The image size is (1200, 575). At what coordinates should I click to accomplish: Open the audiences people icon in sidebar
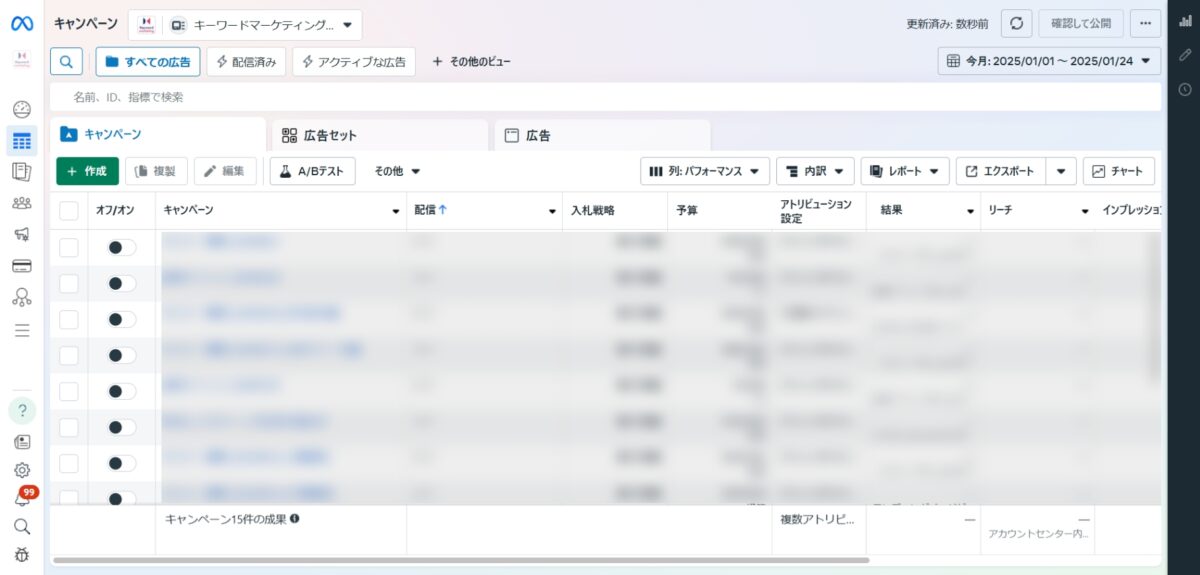(22, 203)
